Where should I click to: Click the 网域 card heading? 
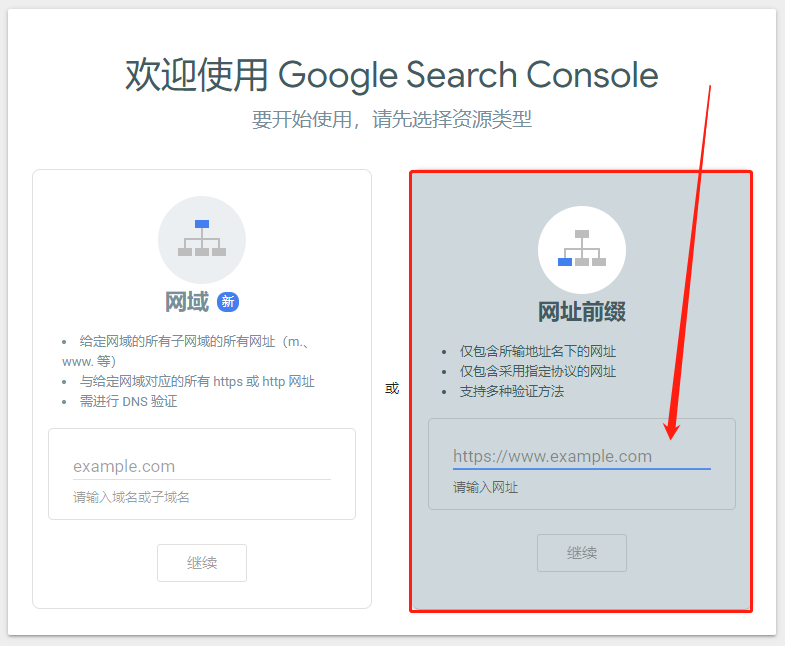(187, 302)
